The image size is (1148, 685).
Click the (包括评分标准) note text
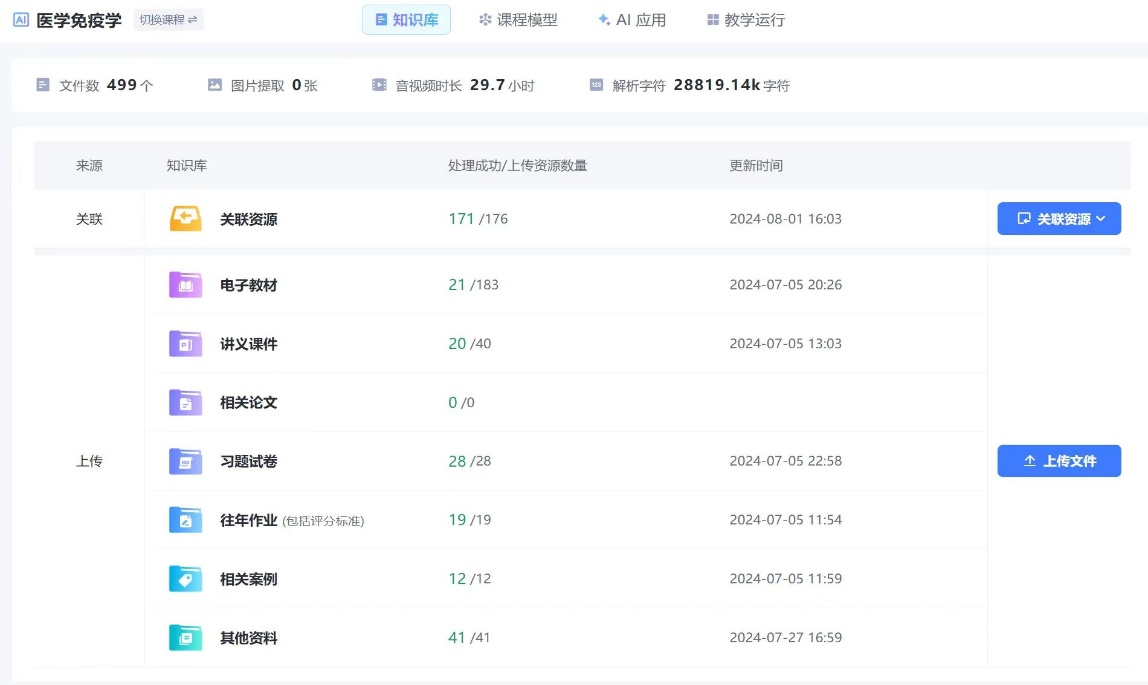(x=323, y=521)
